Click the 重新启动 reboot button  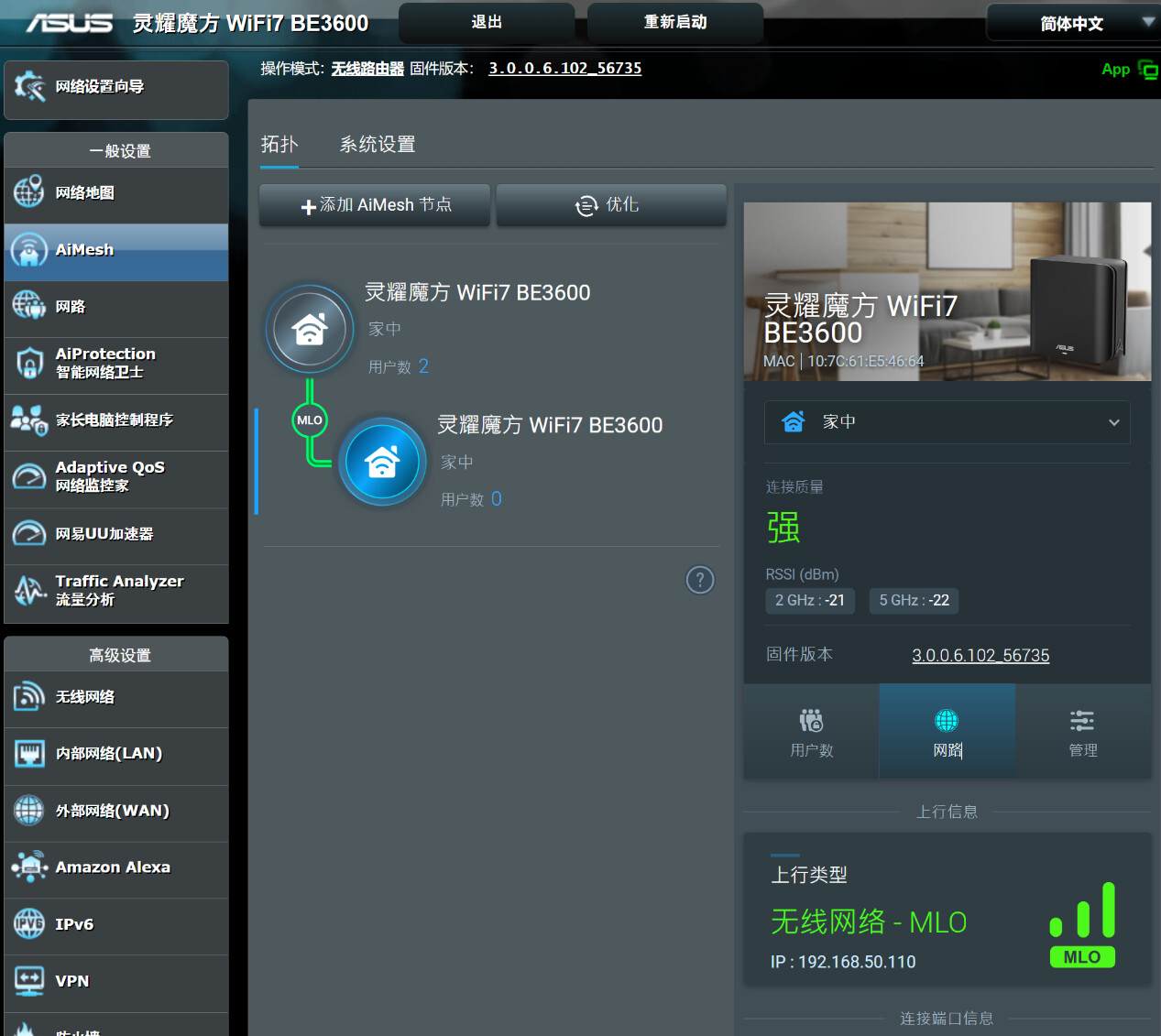click(675, 23)
